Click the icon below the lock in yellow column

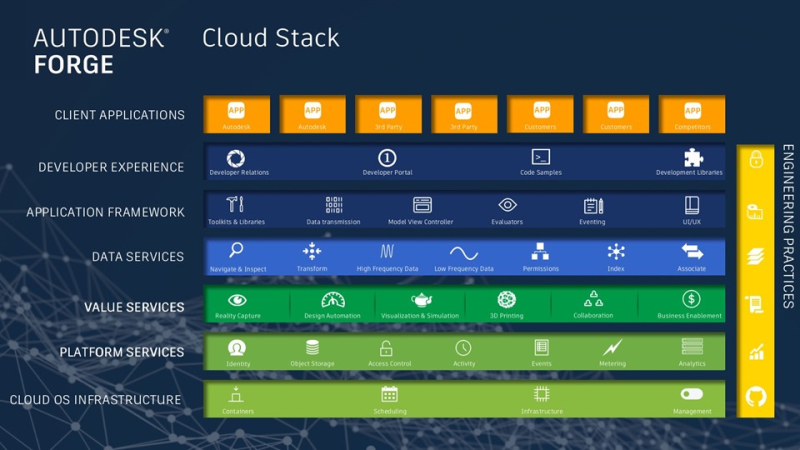tap(755, 211)
